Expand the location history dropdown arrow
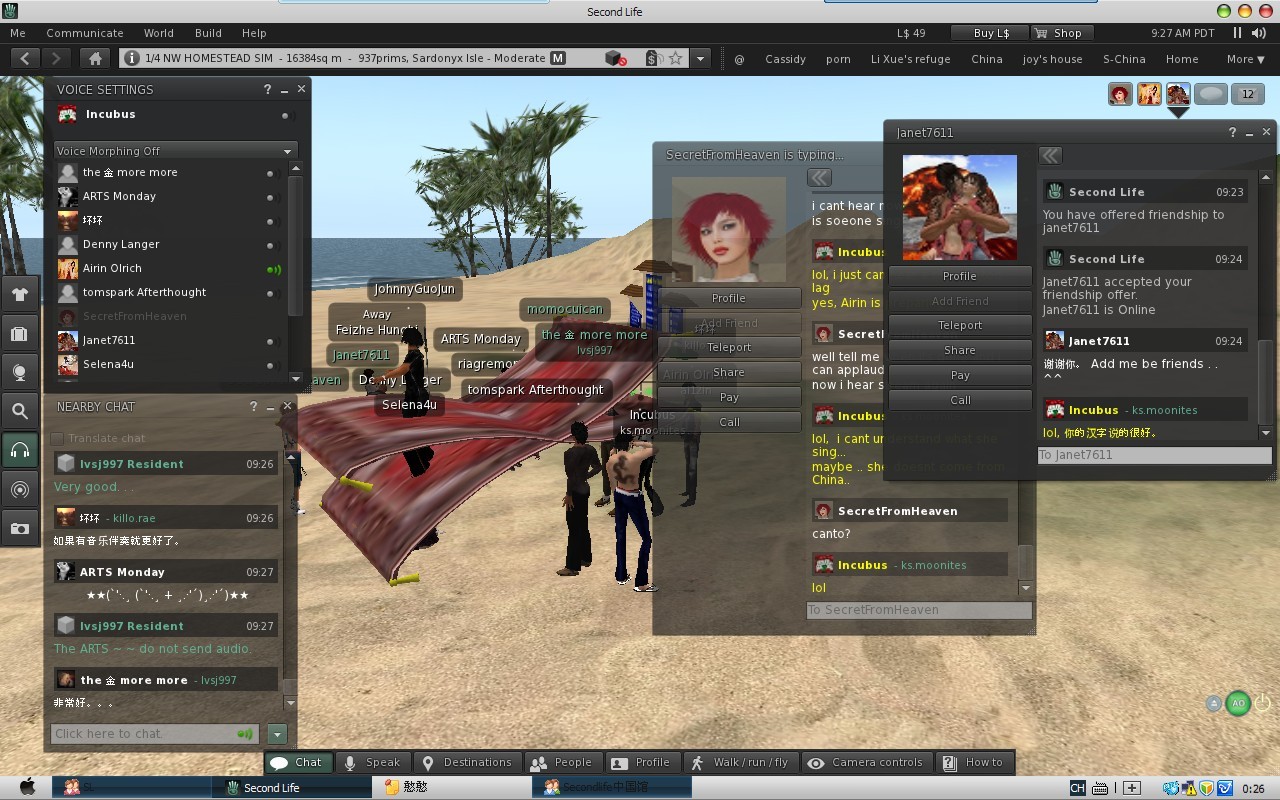 700,59
